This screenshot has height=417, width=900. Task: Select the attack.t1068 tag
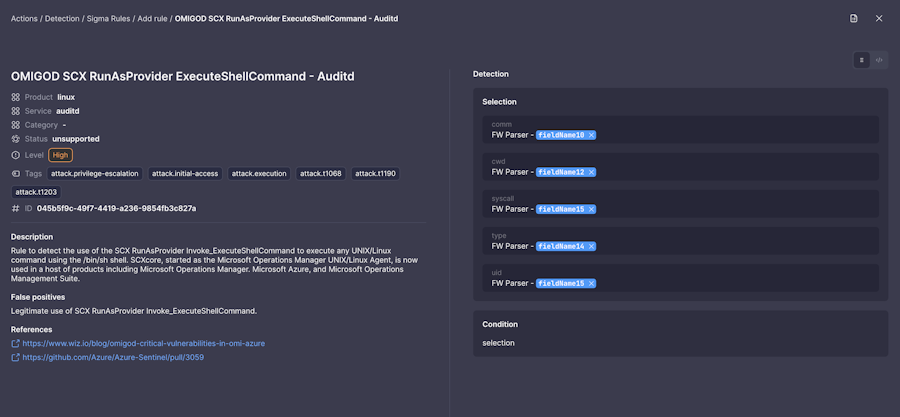tap(320, 174)
